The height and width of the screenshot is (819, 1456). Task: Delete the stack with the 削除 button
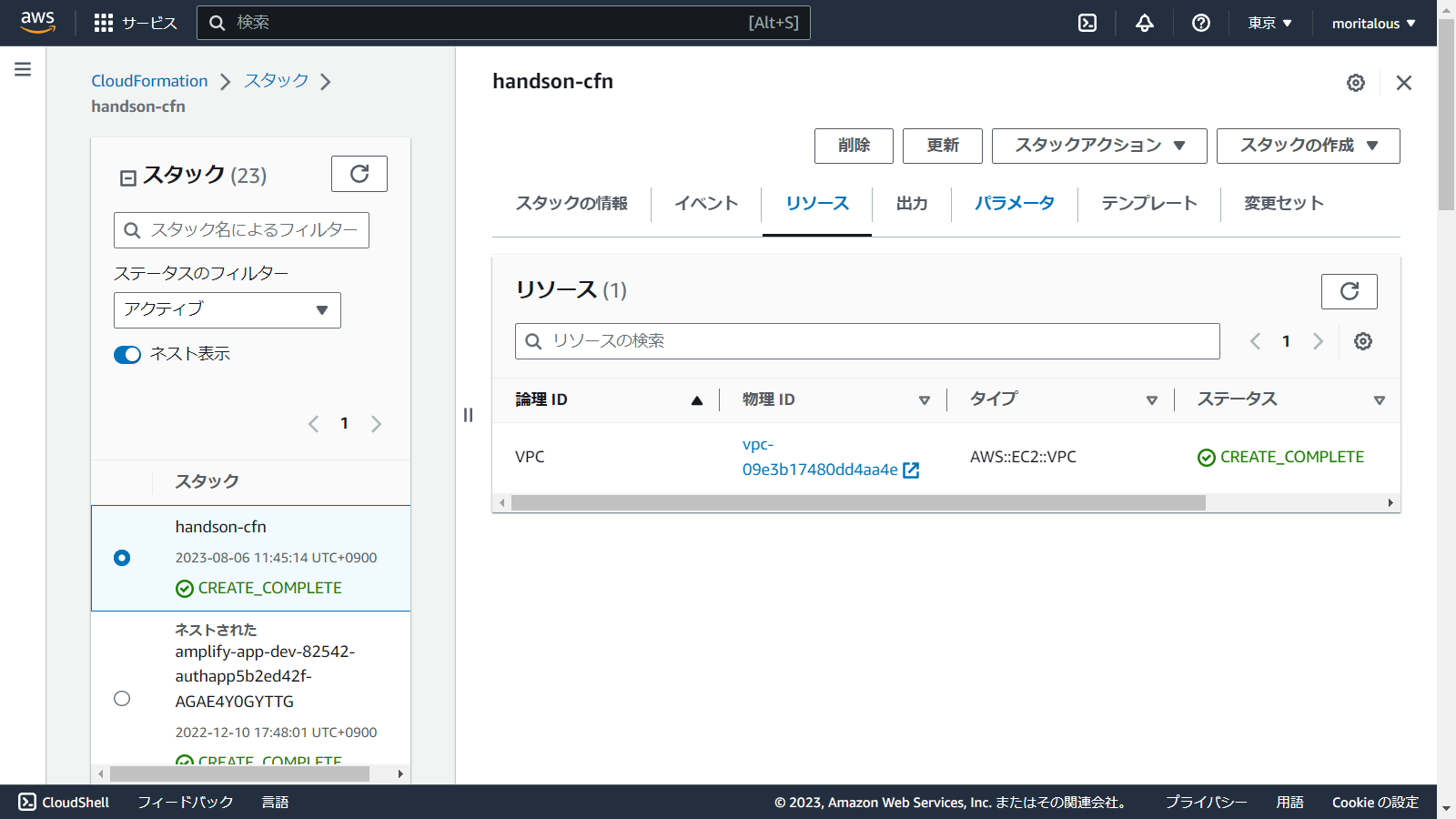pos(853,146)
